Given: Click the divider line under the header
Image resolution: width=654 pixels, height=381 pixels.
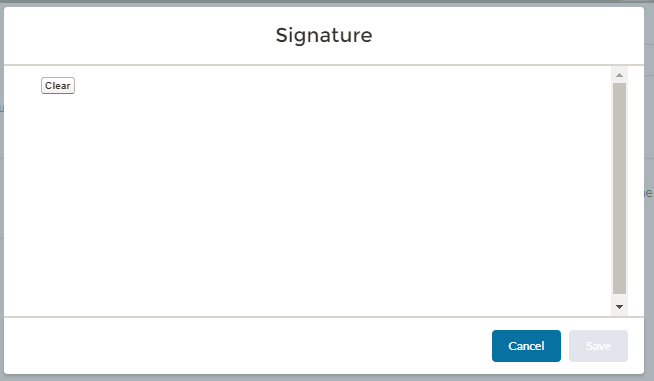Looking at the screenshot, I should click(324, 65).
